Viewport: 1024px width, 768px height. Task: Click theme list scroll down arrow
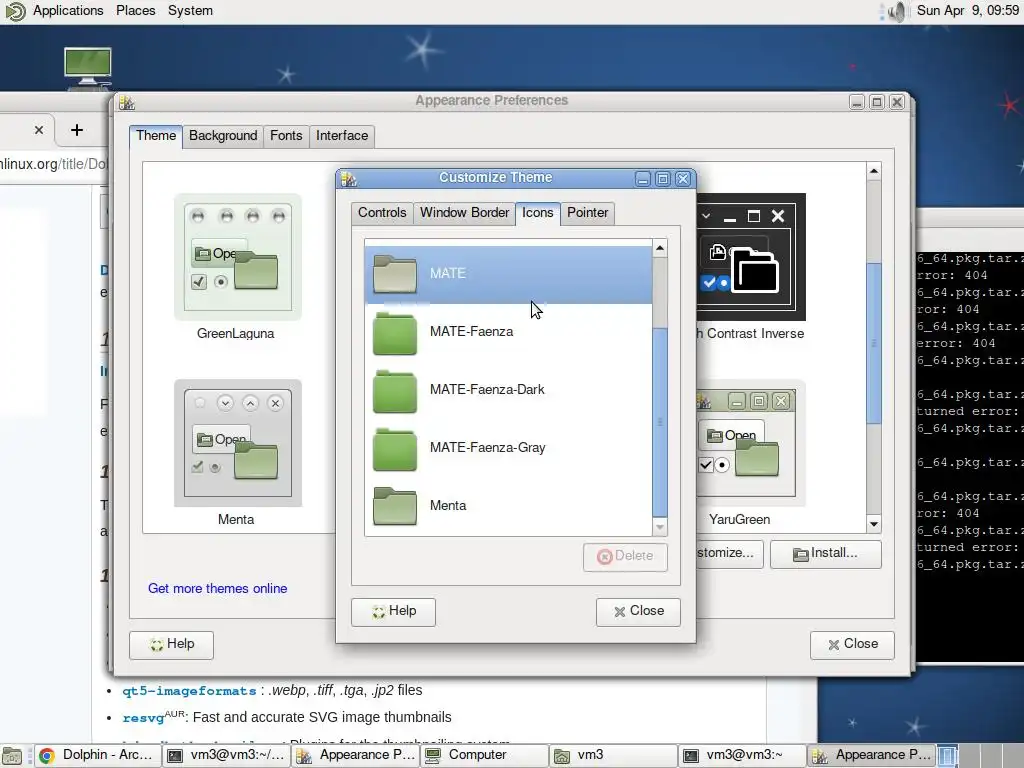click(x=874, y=524)
